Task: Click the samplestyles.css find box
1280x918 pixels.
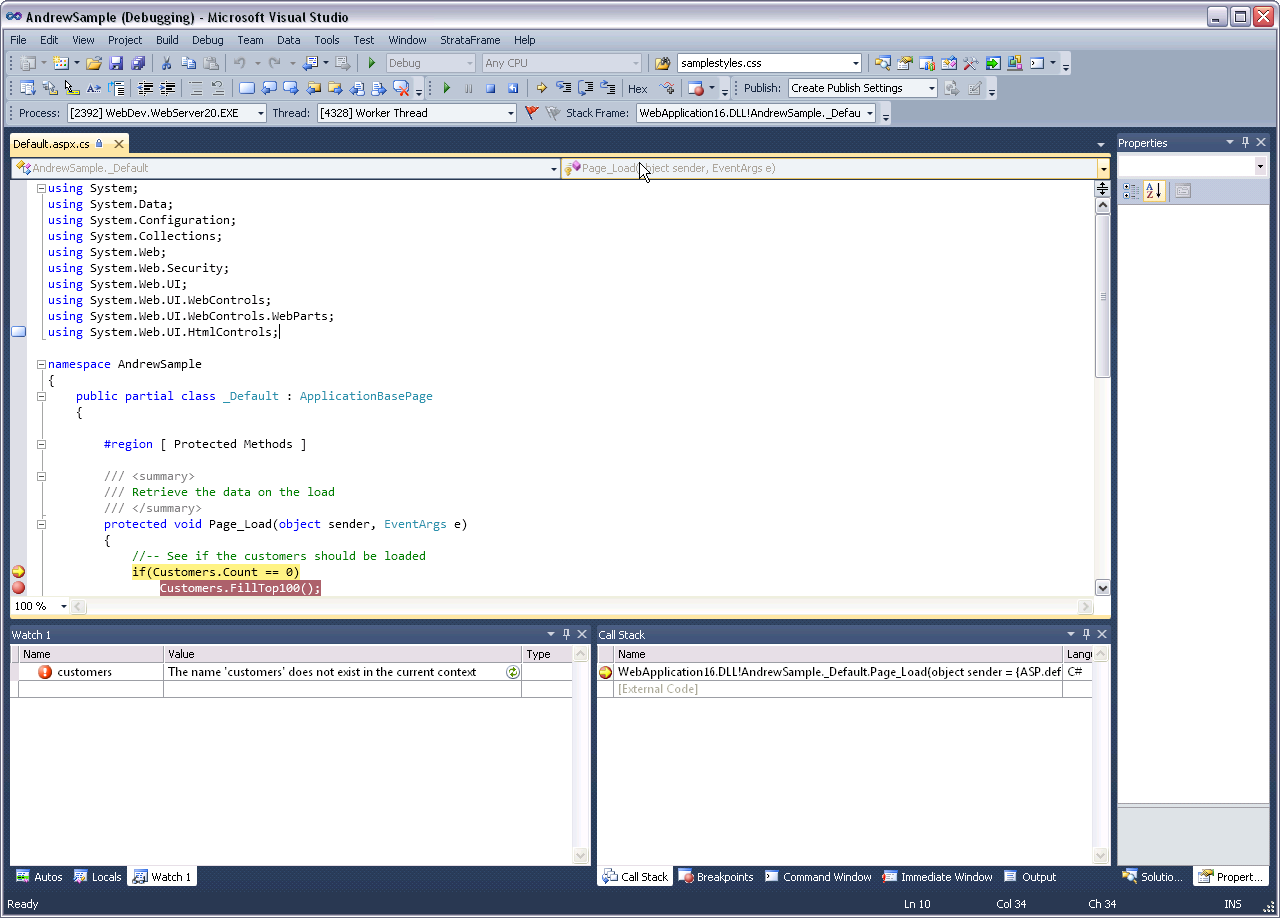Action: pyautogui.click(x=762, y=63)
